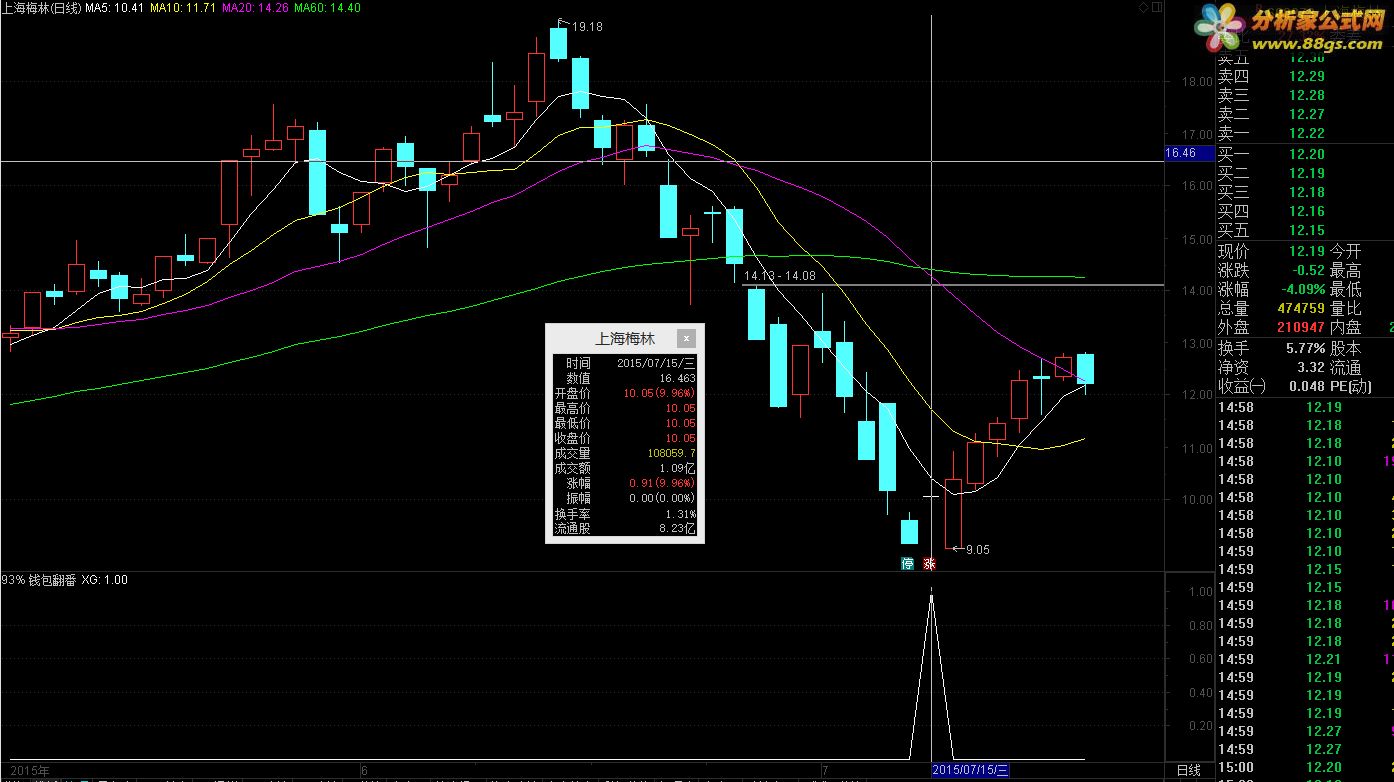This screenshot has width=1394, height=782.
Task: Click the 买二 12.19 bid row
Action: coord(1271,173)
